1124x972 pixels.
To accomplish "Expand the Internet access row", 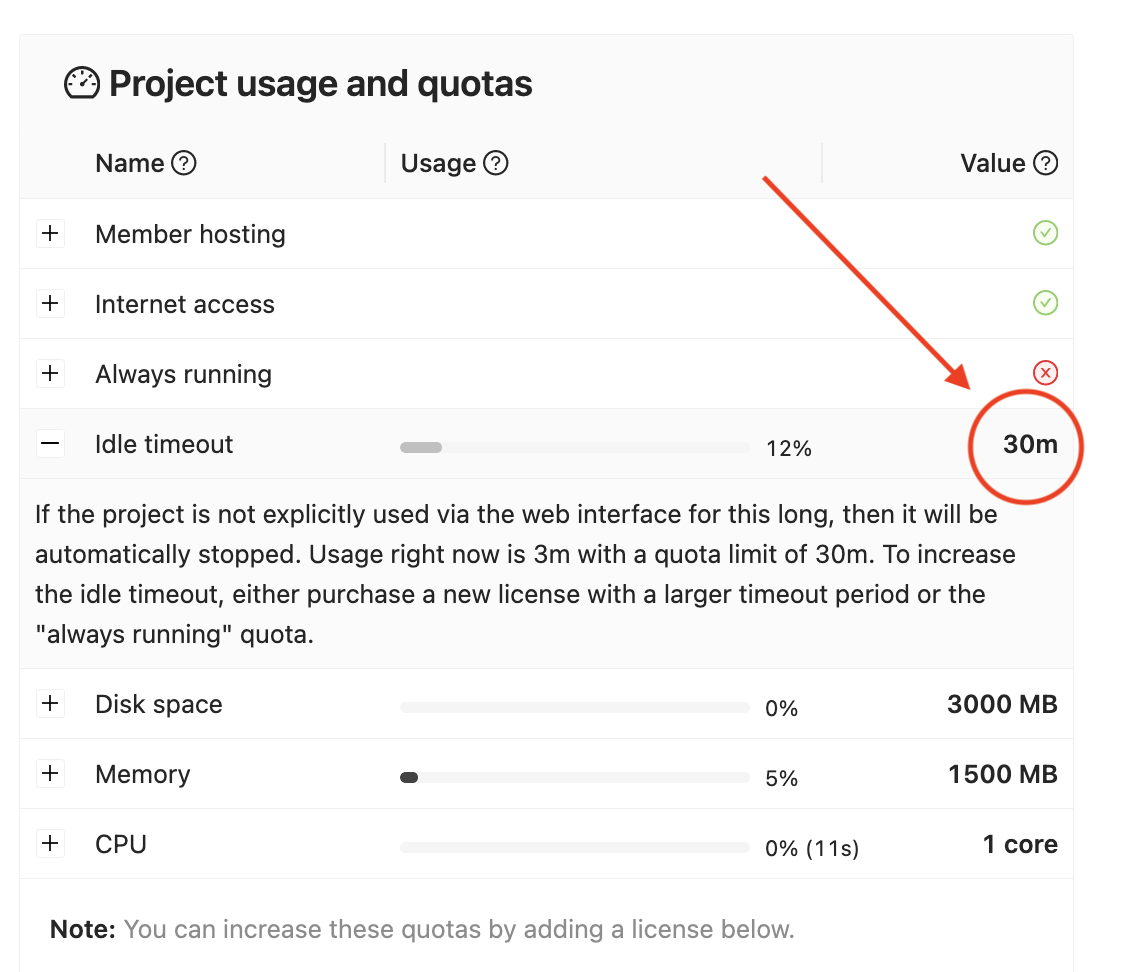I will coord(50,303).
